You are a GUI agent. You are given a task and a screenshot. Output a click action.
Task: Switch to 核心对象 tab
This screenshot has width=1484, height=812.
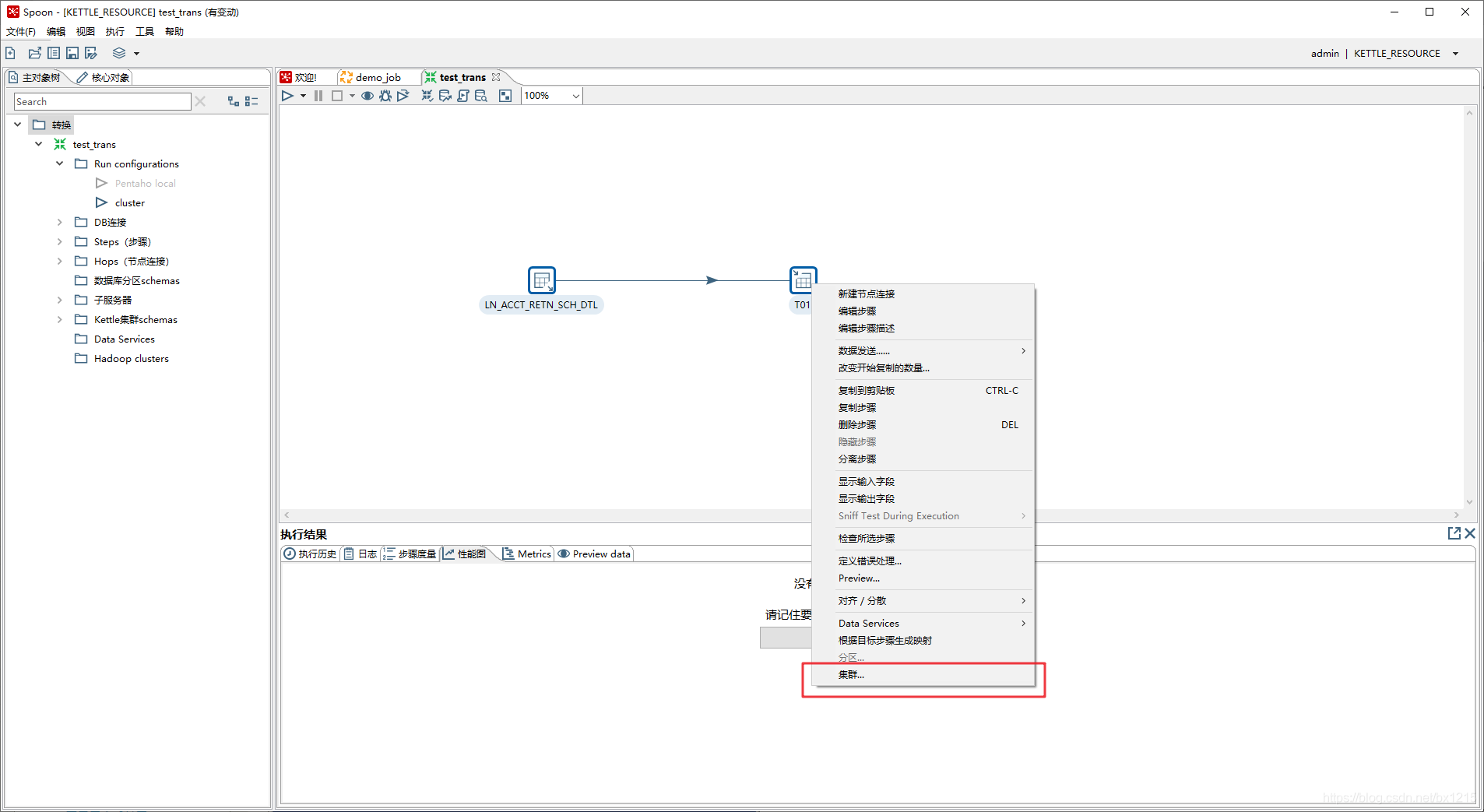[x=104, y=77]
